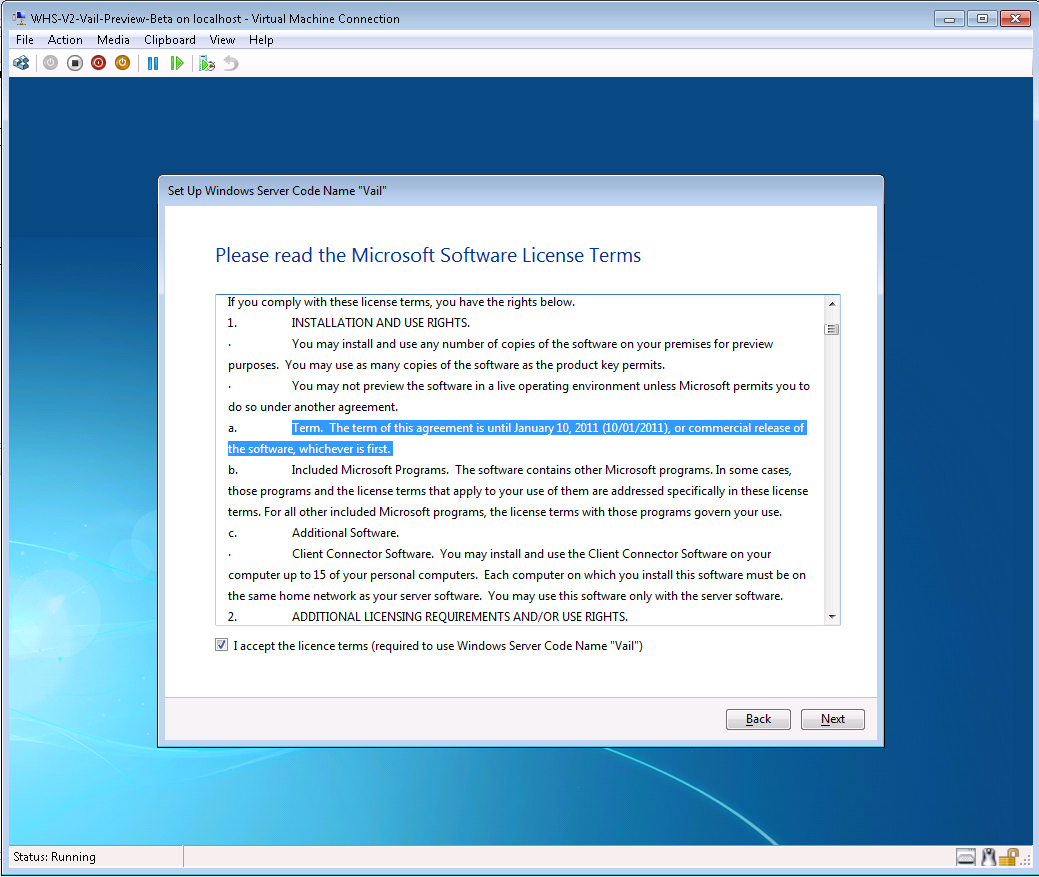The width and height of the screenshot is (1039, 877).
Task: Maximize the Virtual Machine Connection window
Action: (x=982, y=19)
